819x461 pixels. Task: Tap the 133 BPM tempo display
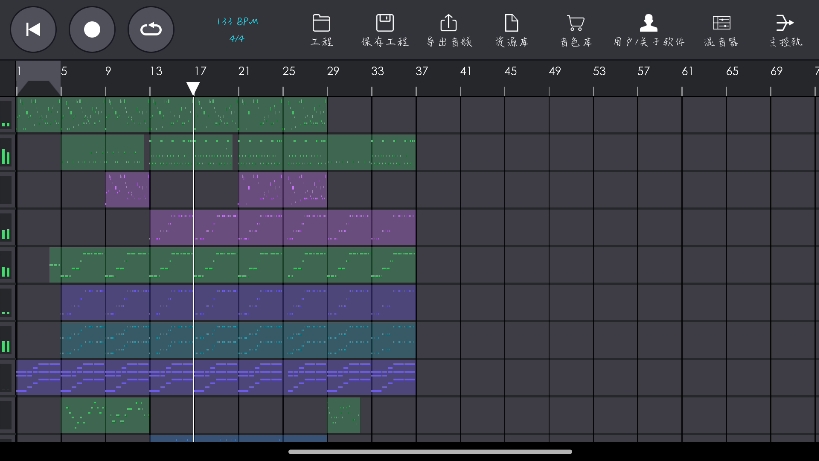point(237,21)
